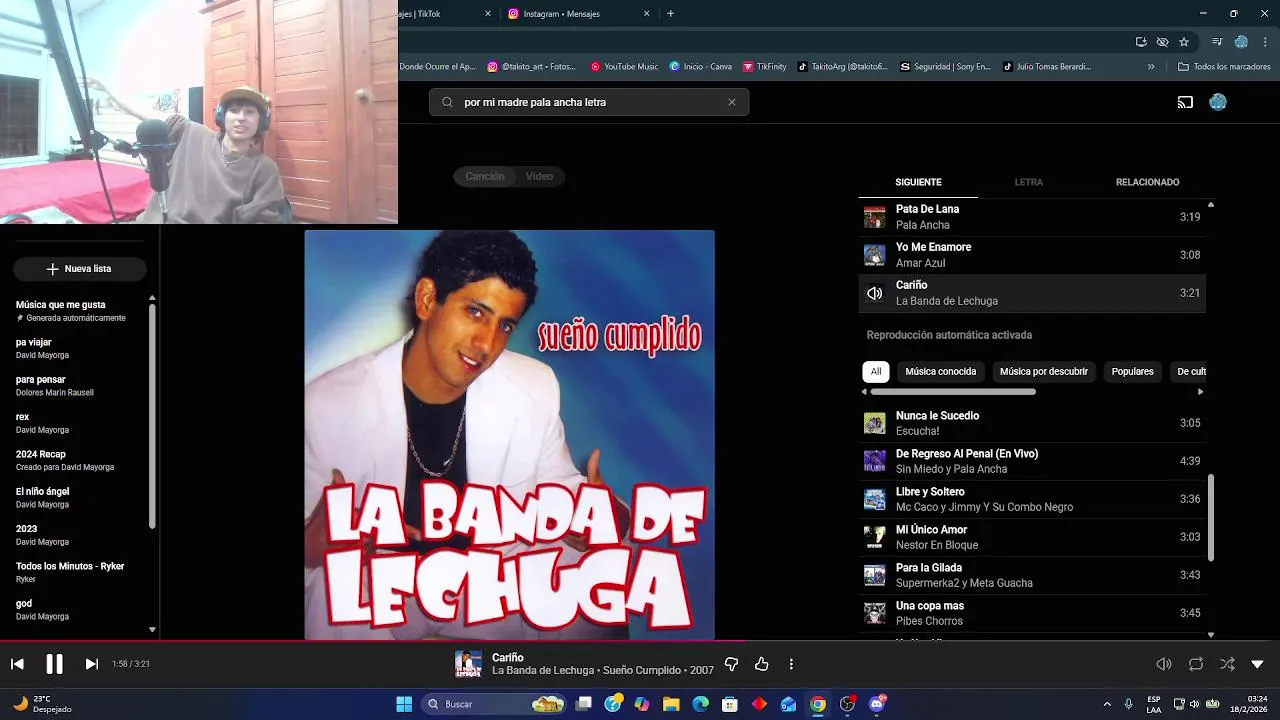Image resolution: width=1280 pixels, height=720 pixels.
Task: Click the song progress bar
Action: [x=640, y=641]
